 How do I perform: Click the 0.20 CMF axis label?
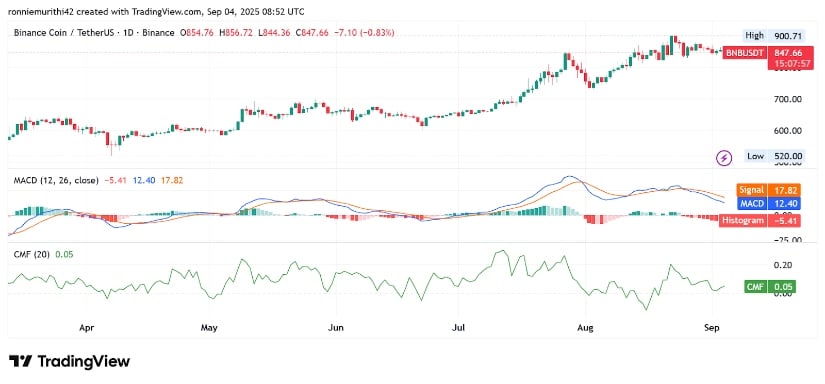coord(784,265)
